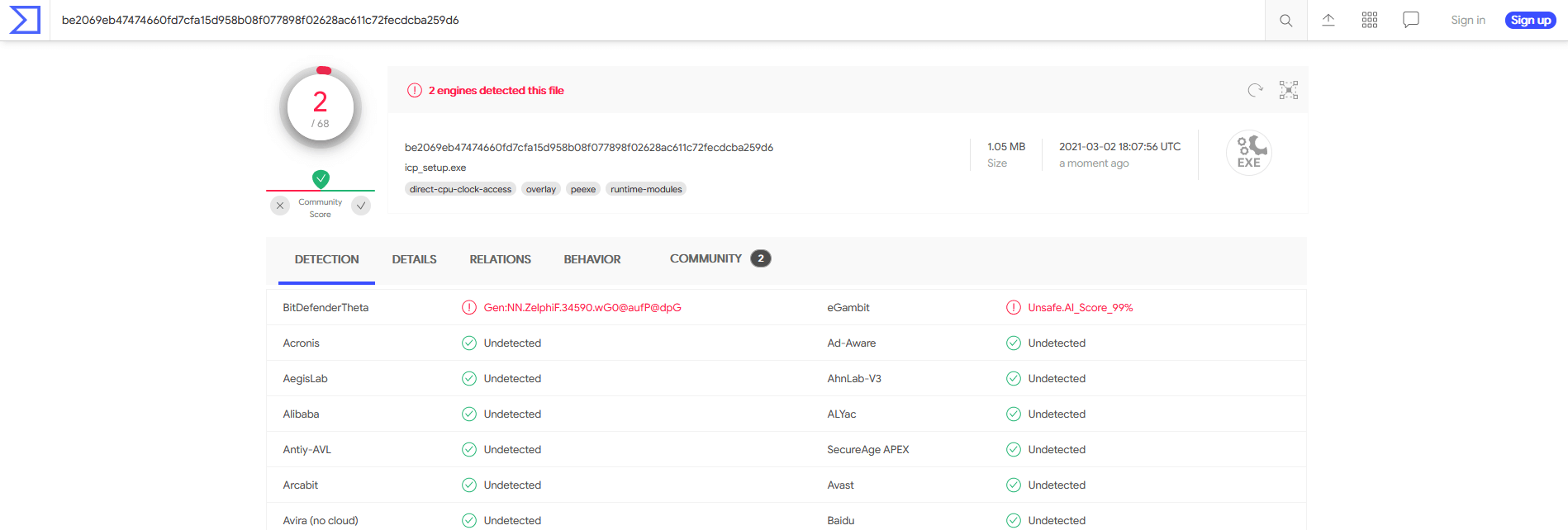Click the upload file icon
1568x530 pixels.
point(1328,20)
